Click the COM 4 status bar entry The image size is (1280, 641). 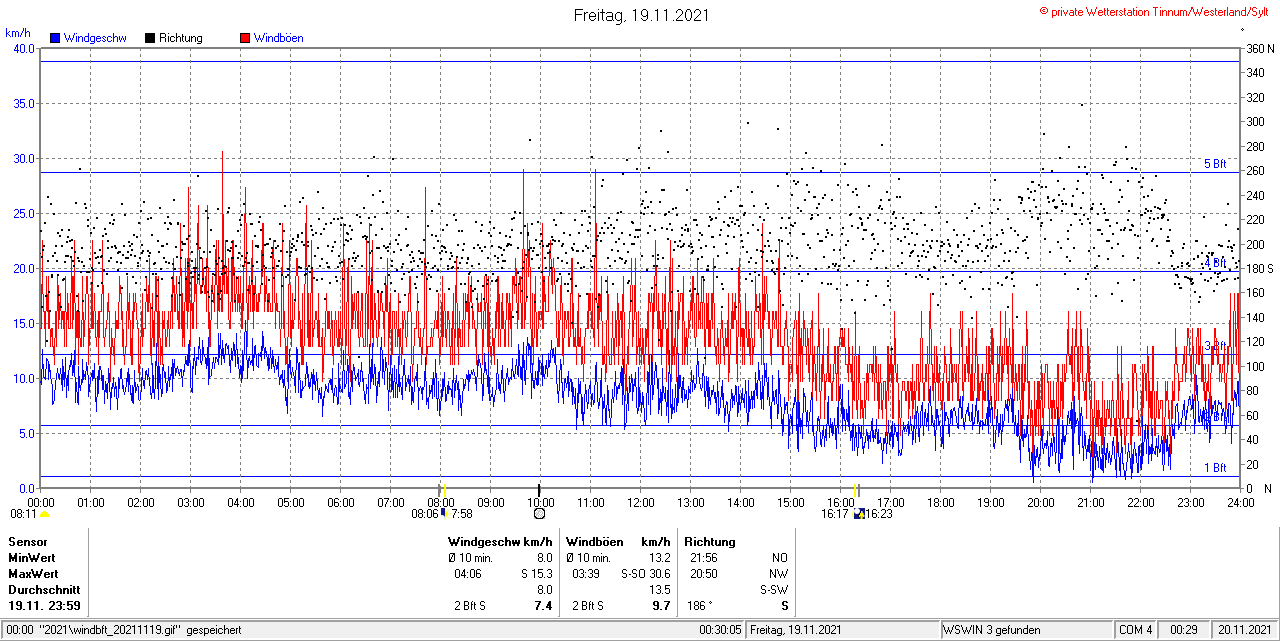[1136, 630]
